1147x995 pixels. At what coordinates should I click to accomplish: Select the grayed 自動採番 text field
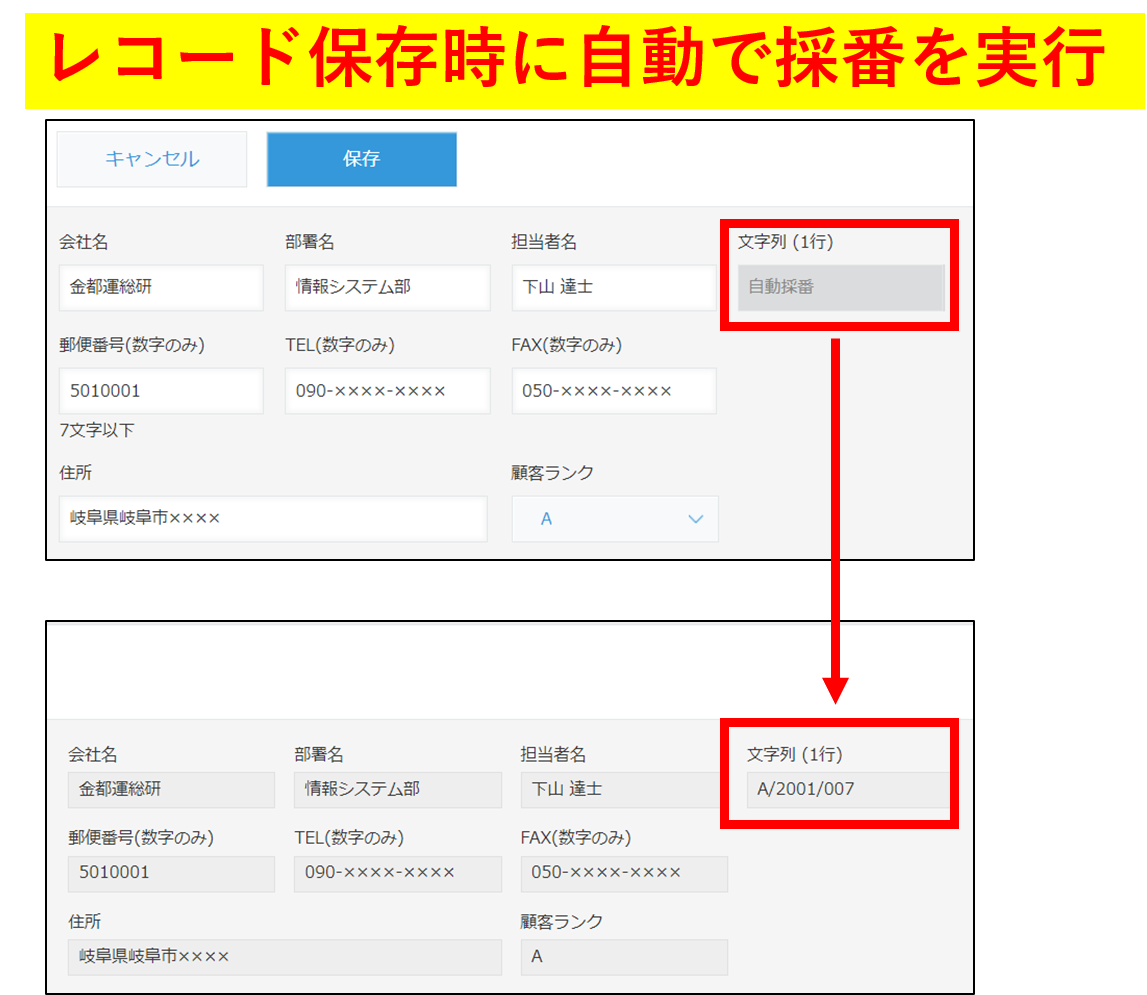(840, 288)
